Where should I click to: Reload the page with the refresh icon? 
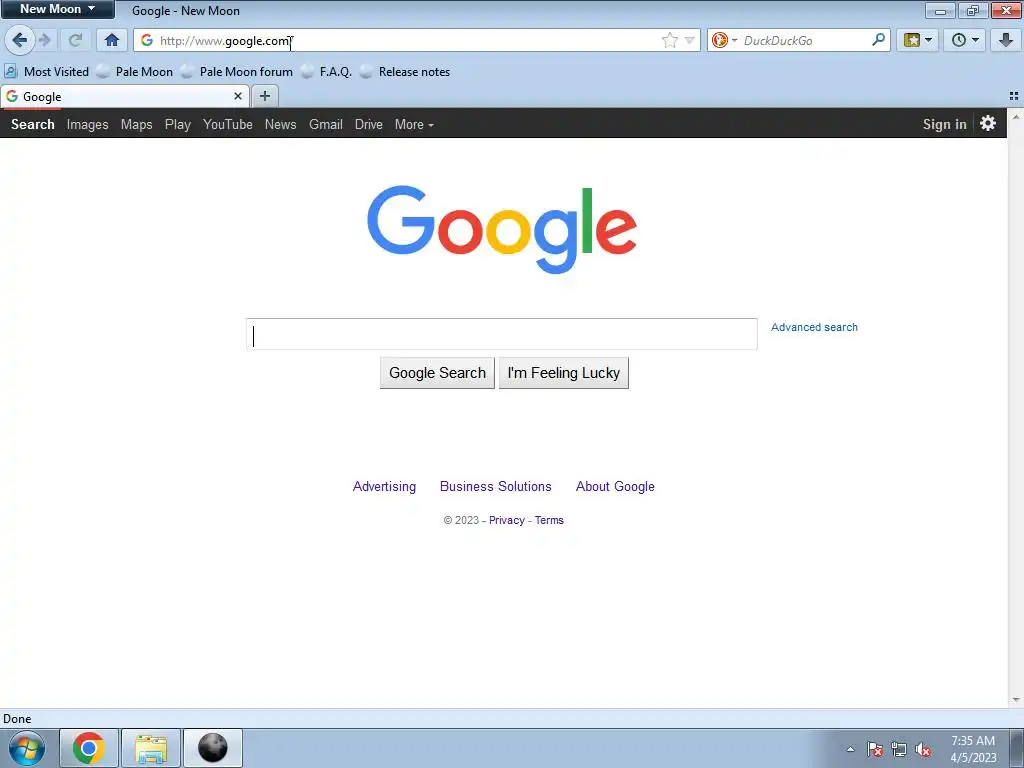75,40
